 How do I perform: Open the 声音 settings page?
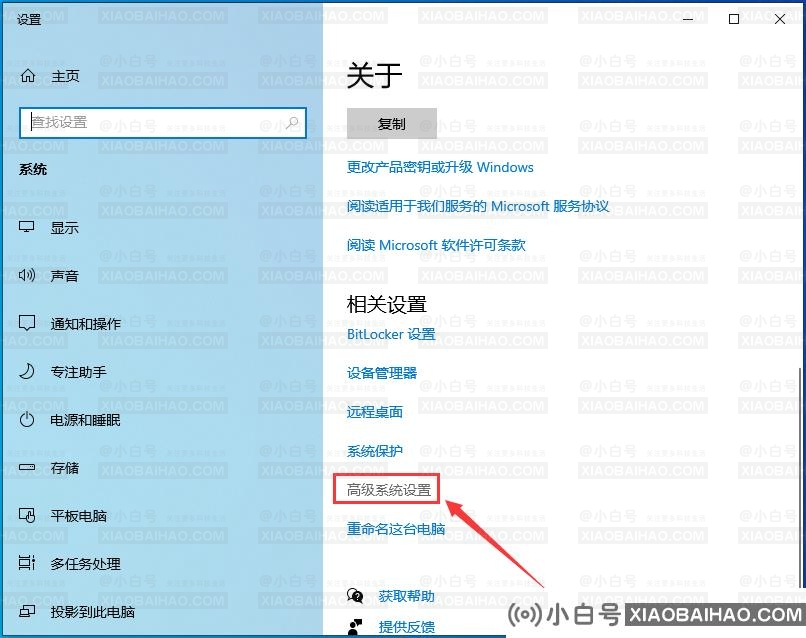pyautogui.click(x=64, y=276)
